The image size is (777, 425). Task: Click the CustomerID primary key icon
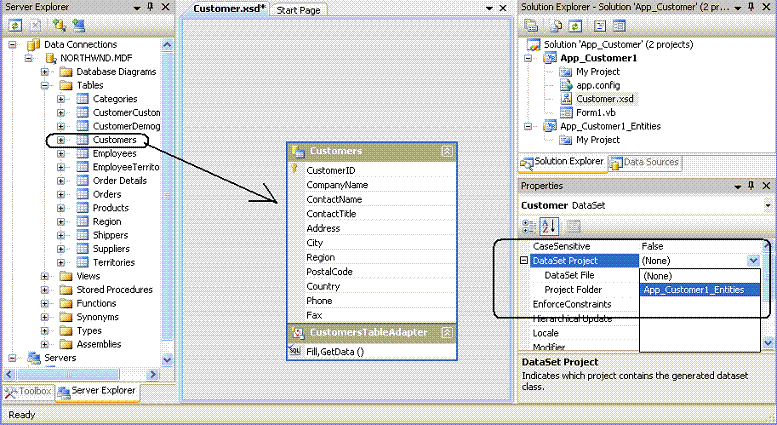(x=294, y=169)
